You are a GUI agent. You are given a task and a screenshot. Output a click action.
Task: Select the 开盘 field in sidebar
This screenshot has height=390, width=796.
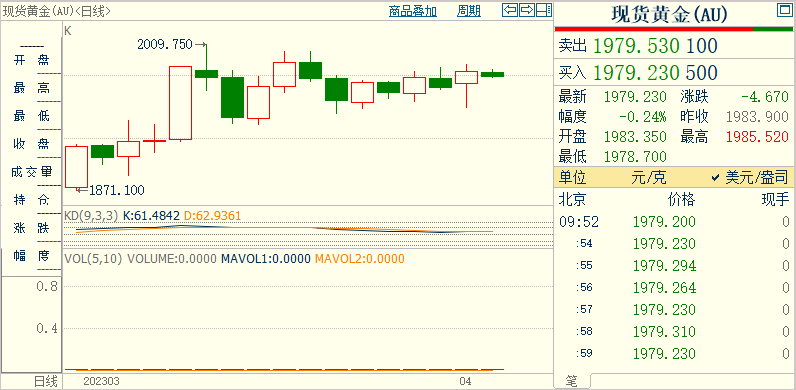click(x=31, y=60)
